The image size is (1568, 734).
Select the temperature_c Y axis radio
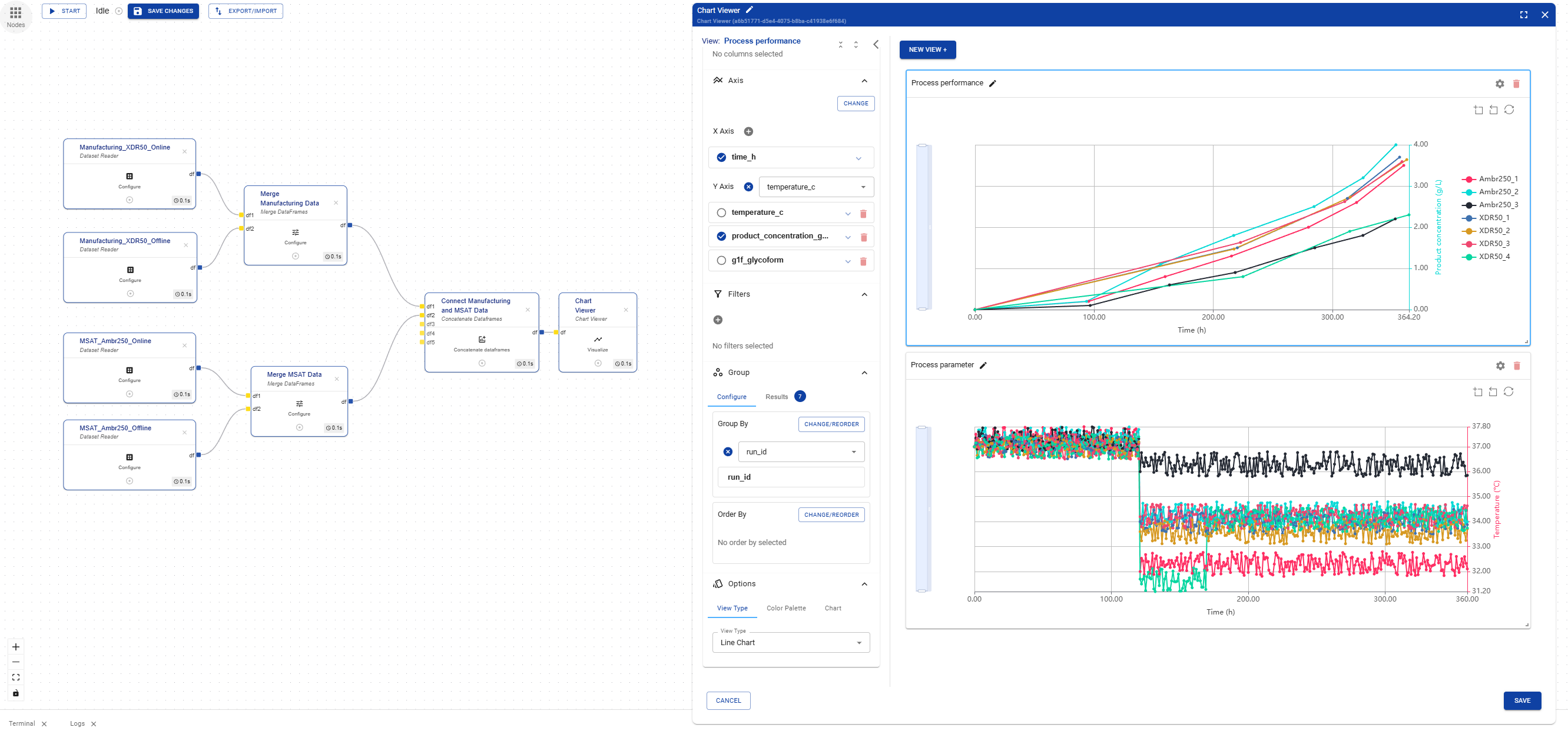[x=721, y=213]
